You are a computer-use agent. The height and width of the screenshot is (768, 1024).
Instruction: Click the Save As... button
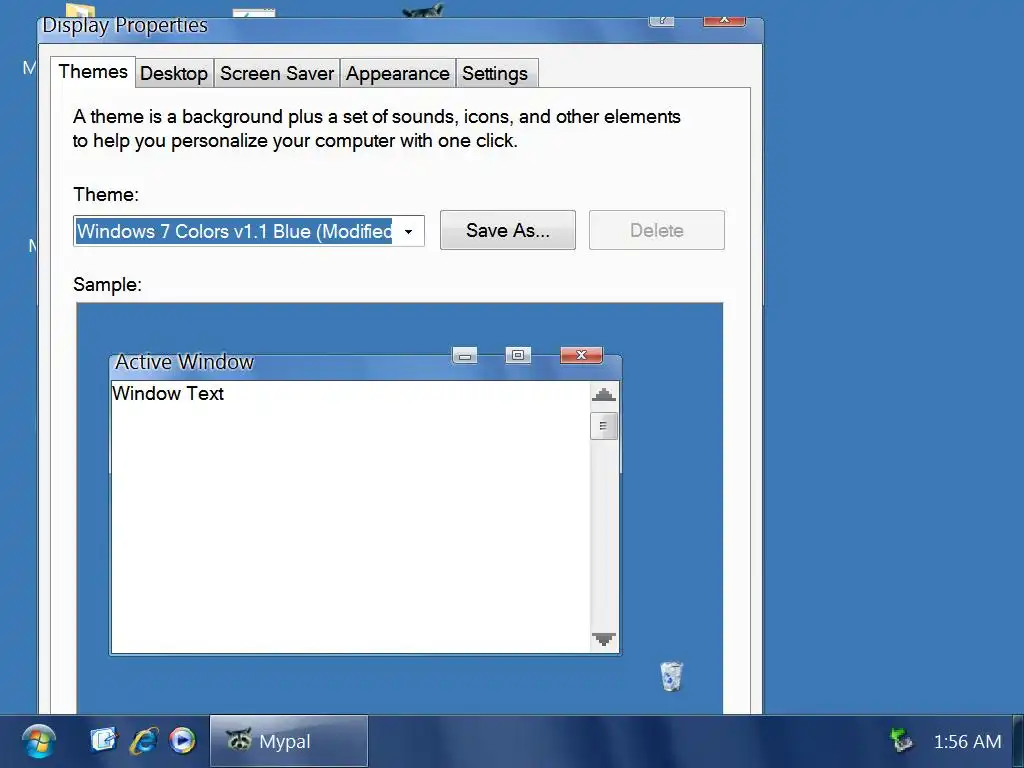507,230
